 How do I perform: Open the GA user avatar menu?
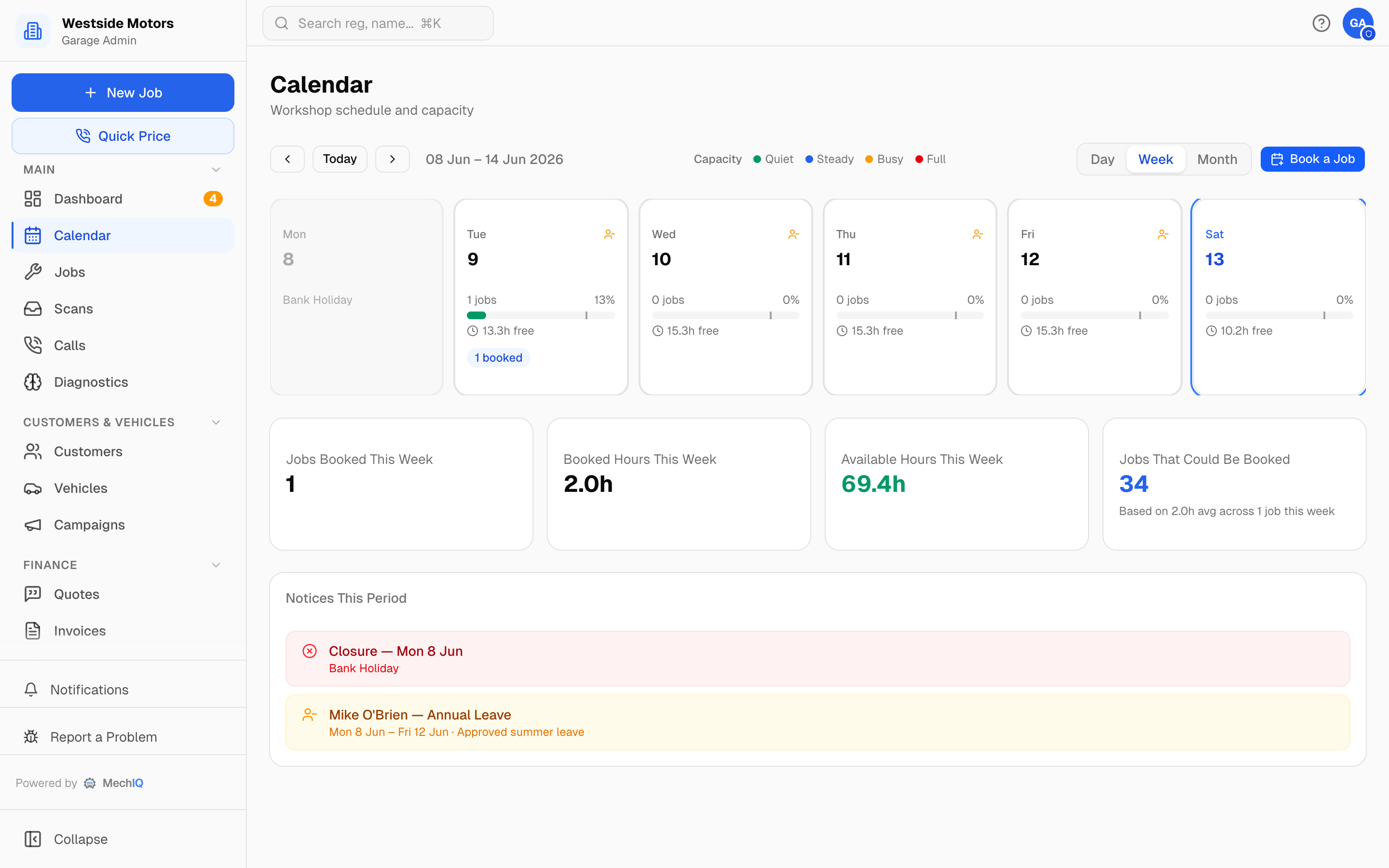click(1358, 23)
